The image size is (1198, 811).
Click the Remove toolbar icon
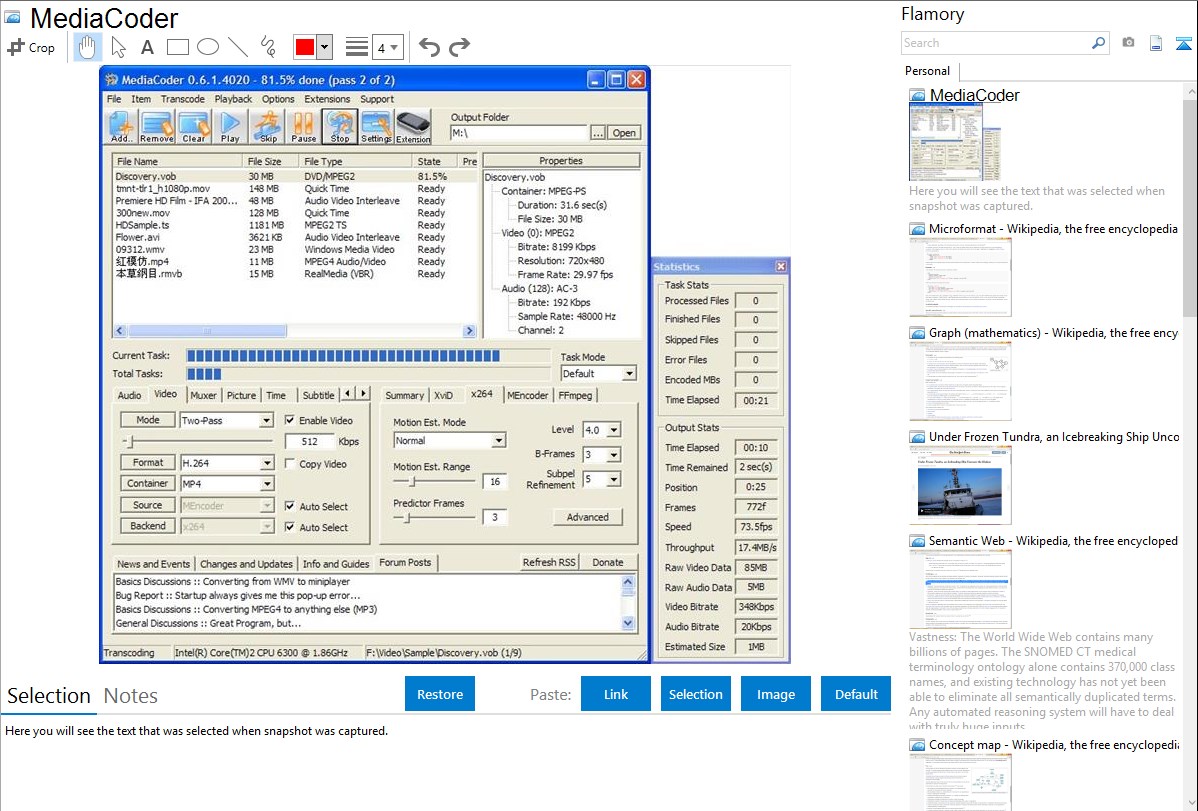pyautogui.click(x=157, y=127)
